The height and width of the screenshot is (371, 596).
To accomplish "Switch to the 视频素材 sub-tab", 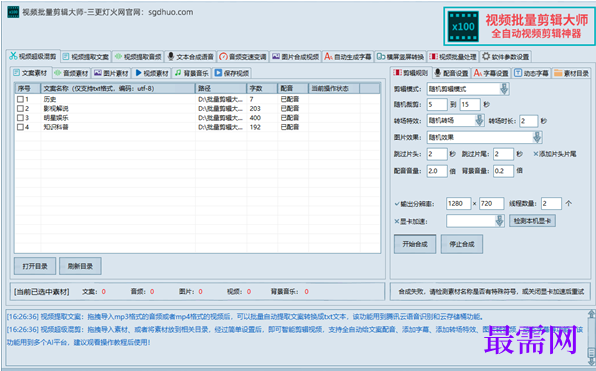I will point(152,73).
